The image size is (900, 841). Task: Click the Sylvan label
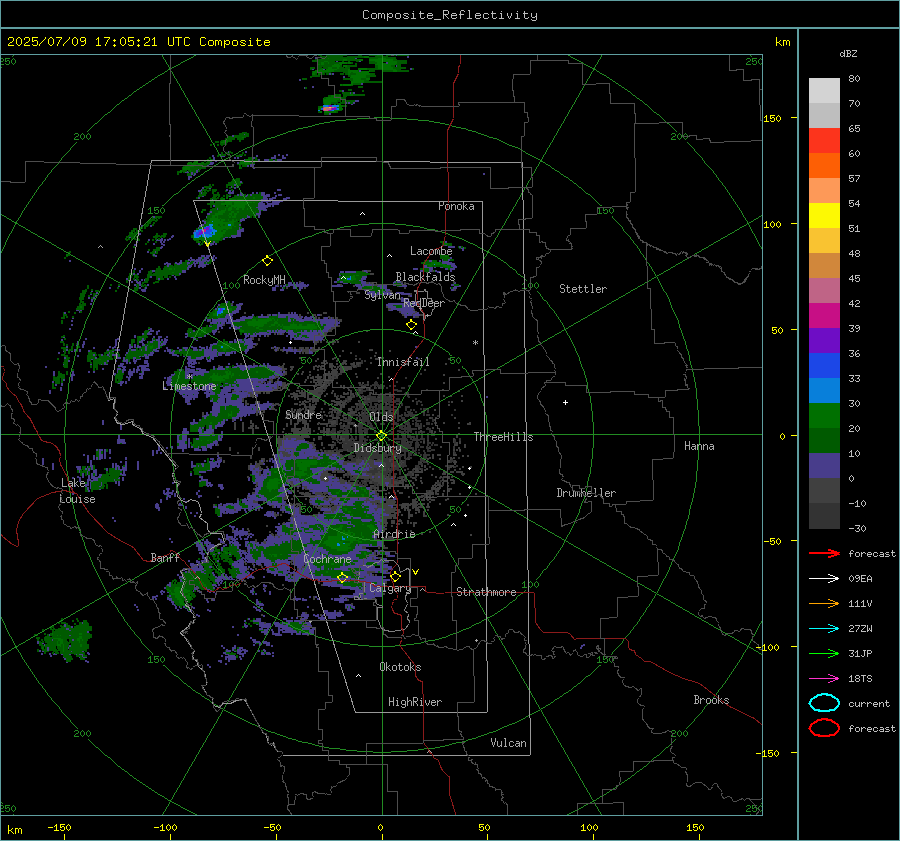pos(382,295)
